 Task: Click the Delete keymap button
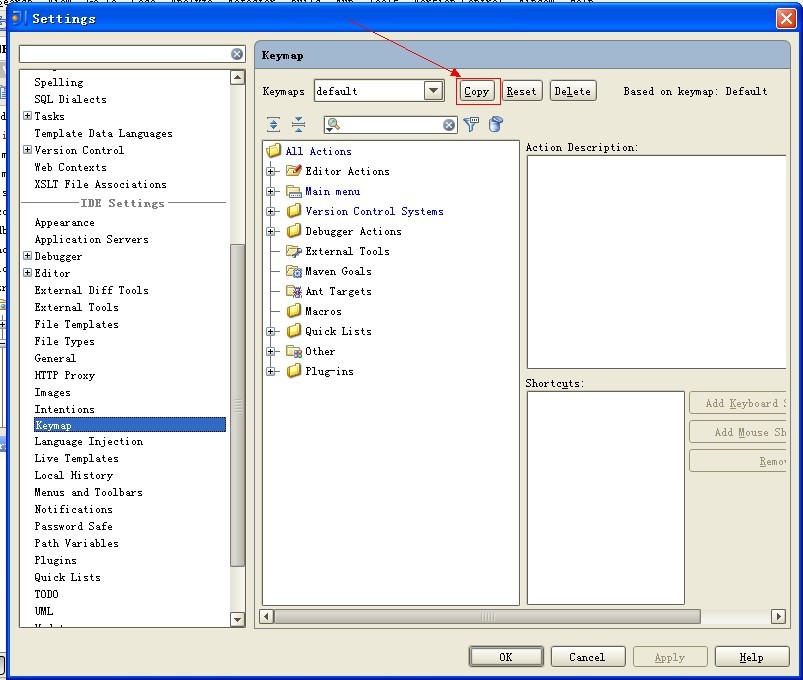coord(573,91)
